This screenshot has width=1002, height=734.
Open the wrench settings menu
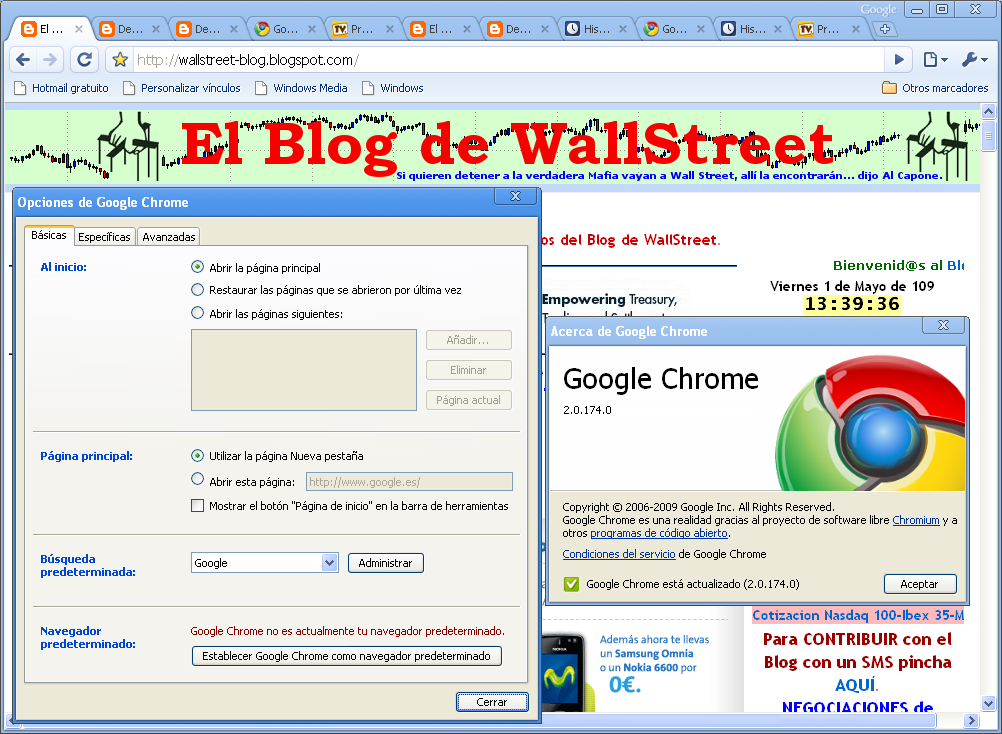975,60
